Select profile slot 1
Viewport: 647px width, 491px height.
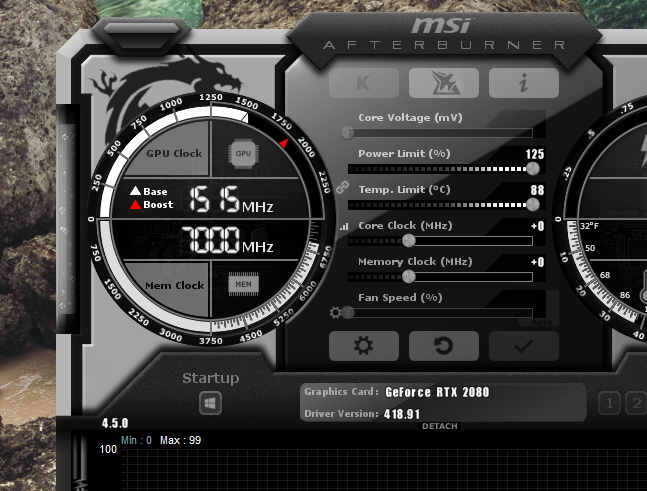(x=609, y=403)
